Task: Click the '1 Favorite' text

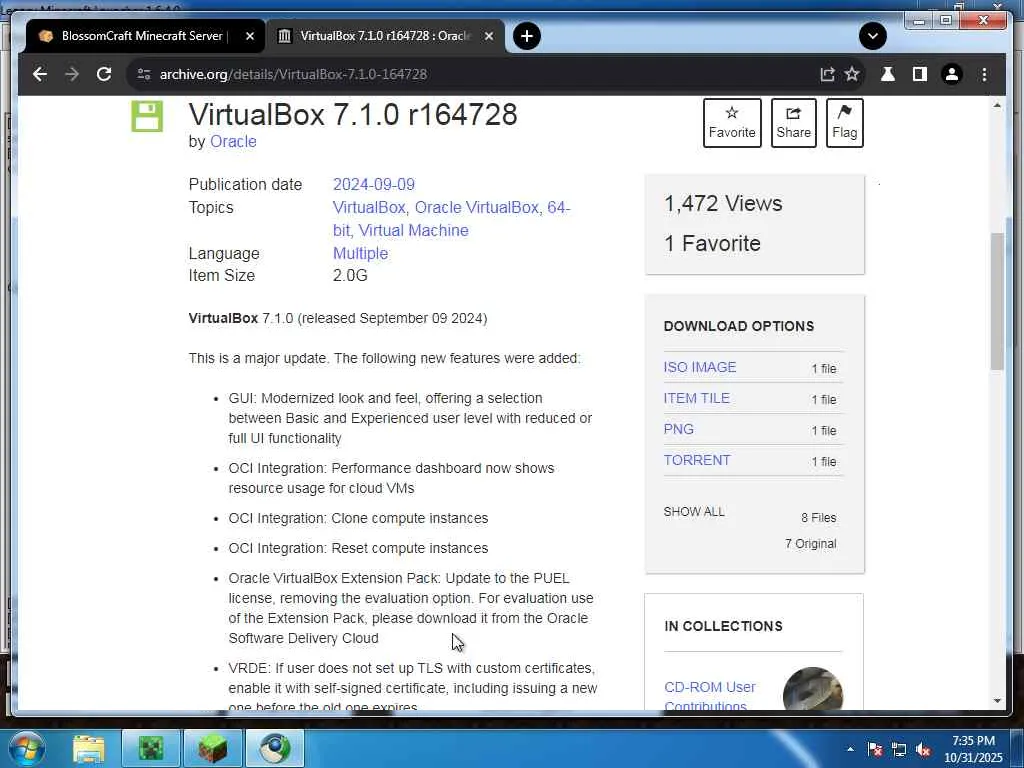Action: (712, 244)
